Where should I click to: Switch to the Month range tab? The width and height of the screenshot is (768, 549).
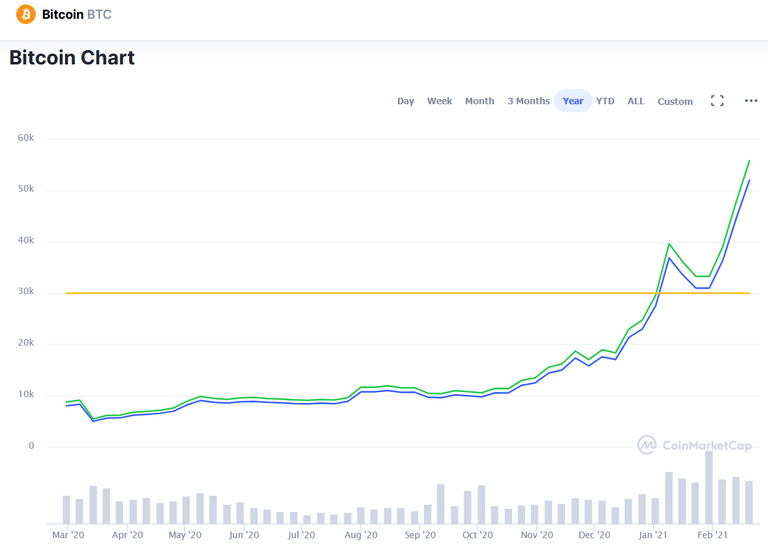click(480, 101)
